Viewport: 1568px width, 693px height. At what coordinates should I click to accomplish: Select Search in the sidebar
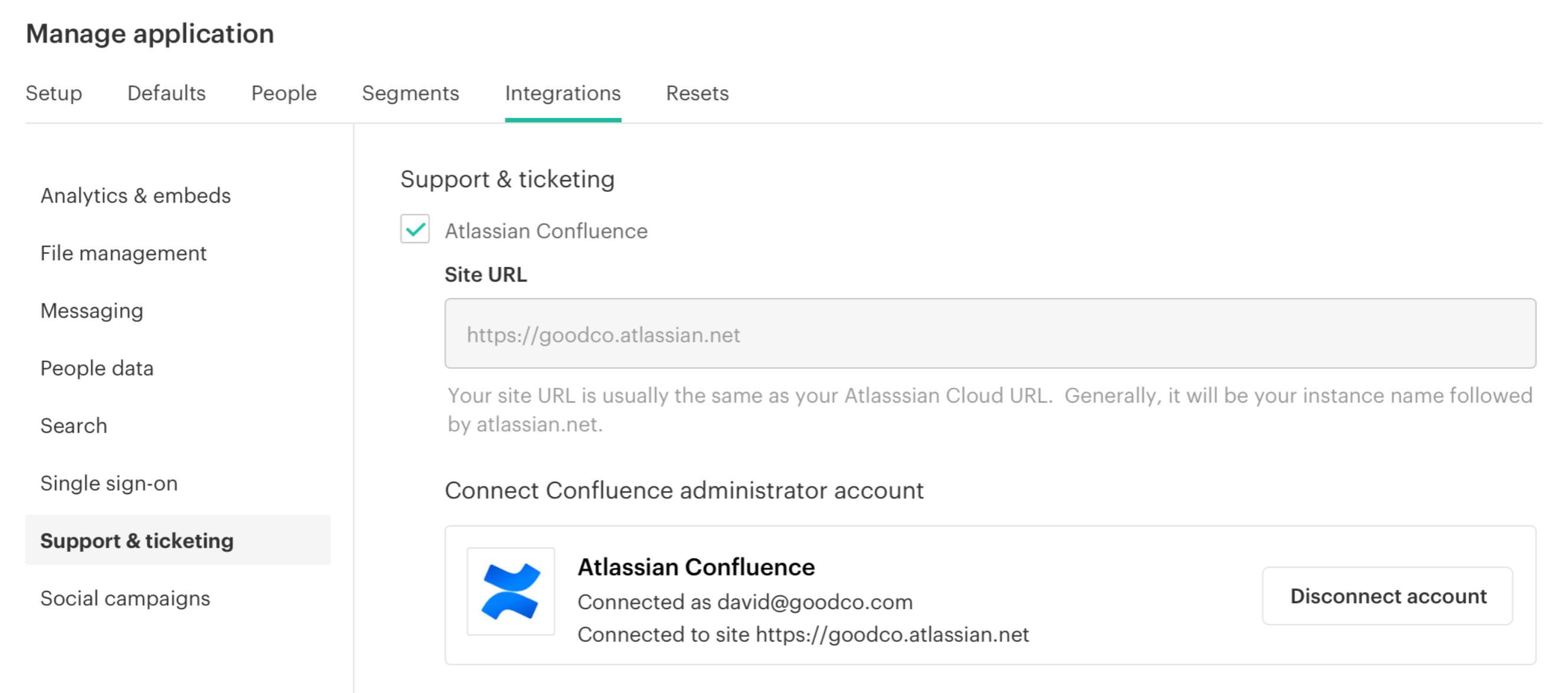pos(74,425)
